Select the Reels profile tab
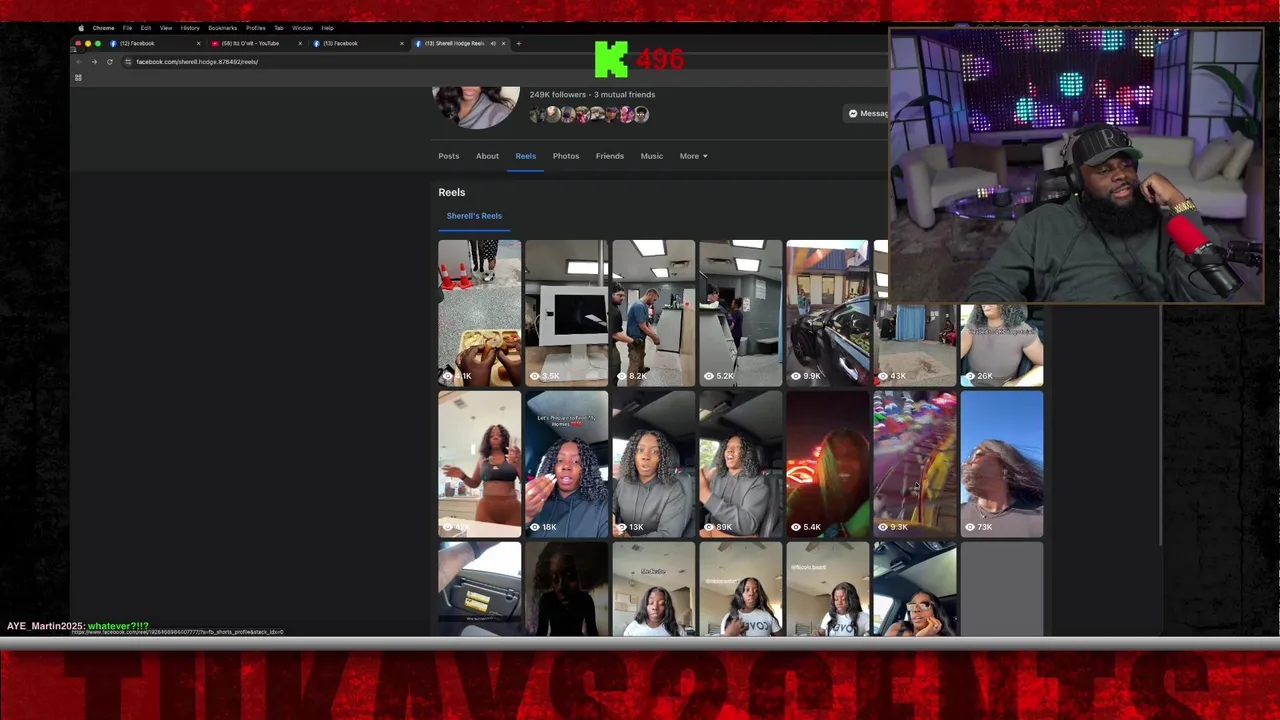This screenshot has width=1280, height=720. [526, 156]
